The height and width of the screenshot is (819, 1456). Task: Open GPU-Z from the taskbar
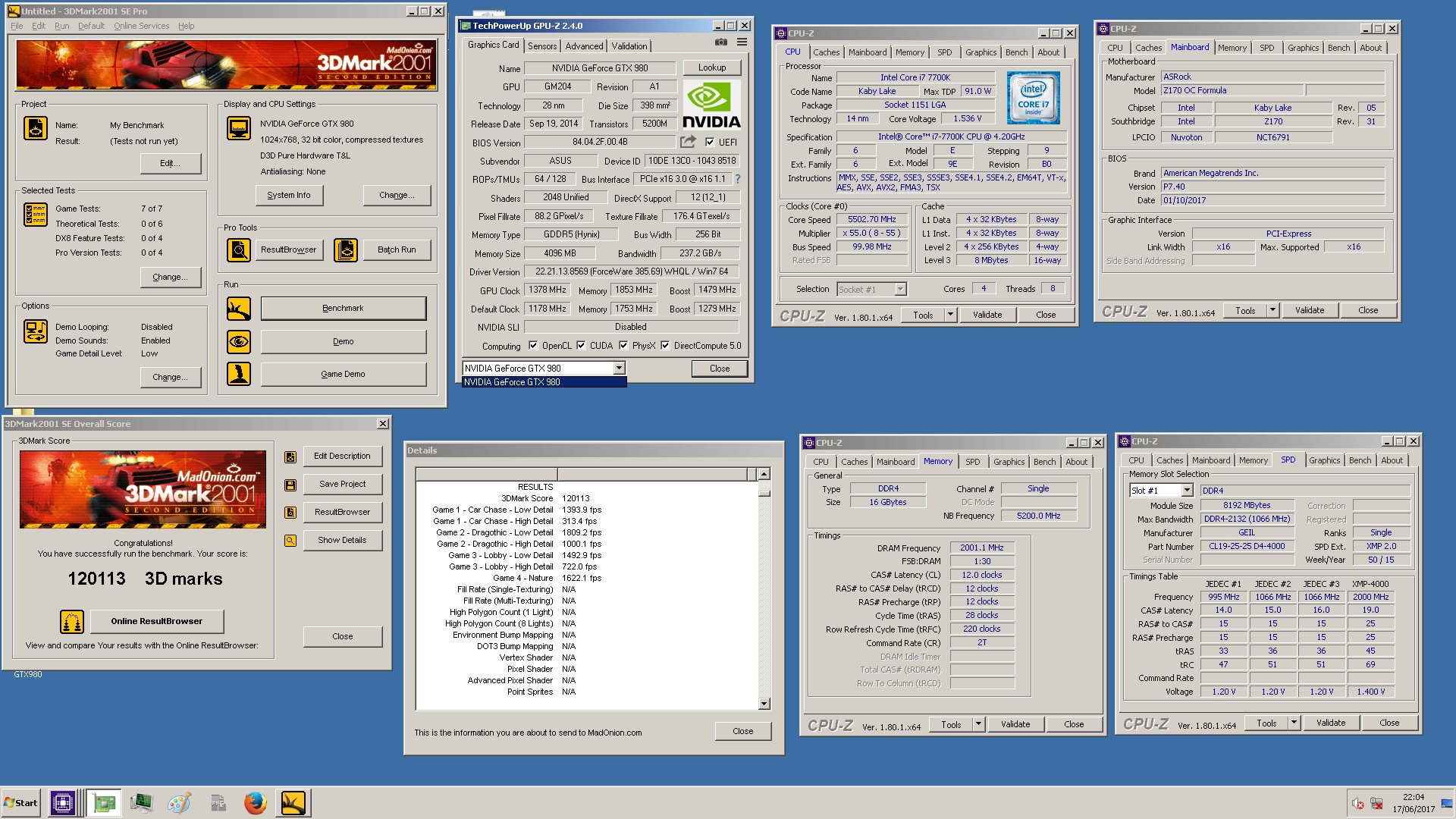point(104,802)
